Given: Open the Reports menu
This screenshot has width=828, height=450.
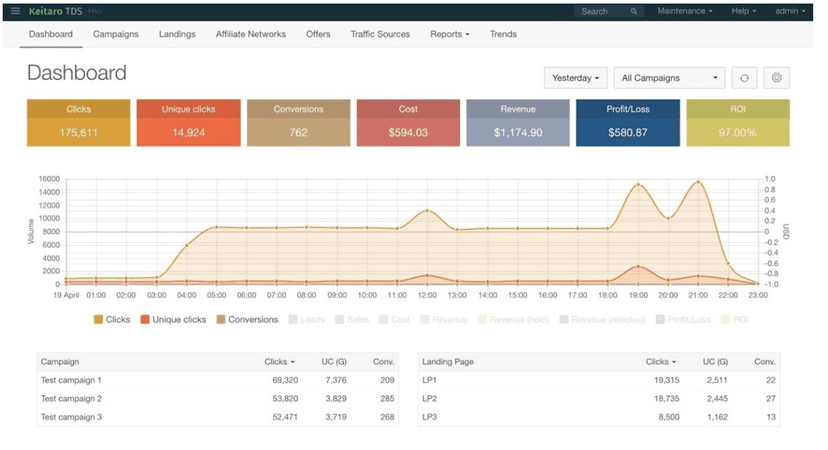Looking at the screenshot, I should (449, 34).
